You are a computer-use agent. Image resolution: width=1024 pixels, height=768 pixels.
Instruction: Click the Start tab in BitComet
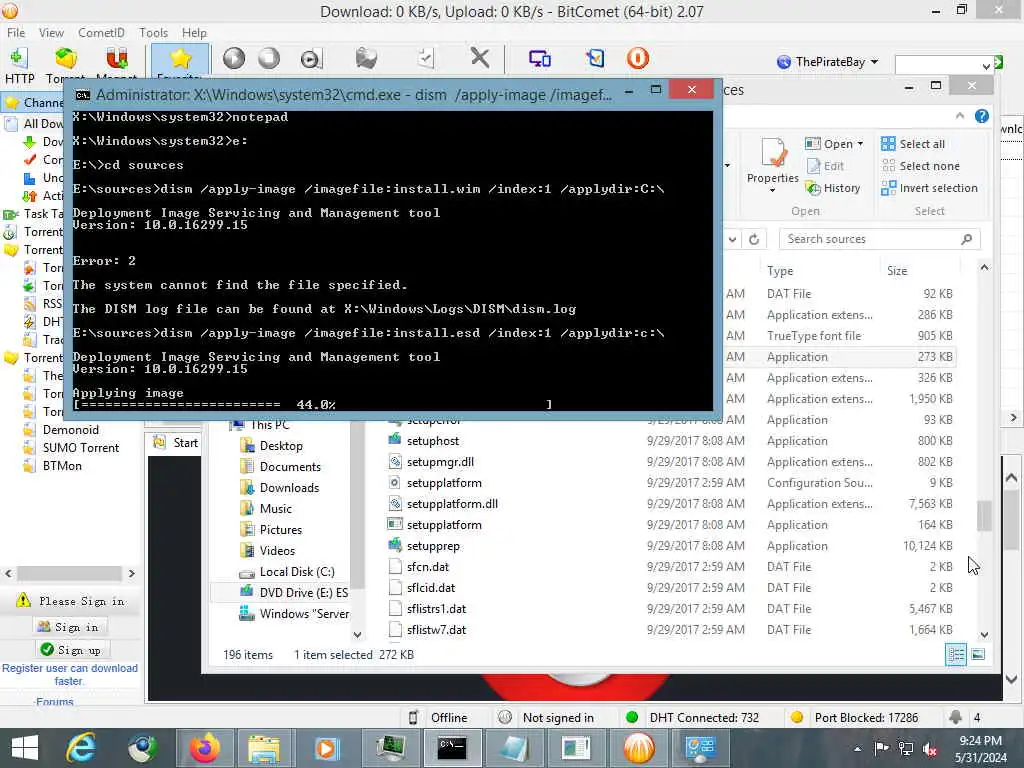(x=176, y=443)
